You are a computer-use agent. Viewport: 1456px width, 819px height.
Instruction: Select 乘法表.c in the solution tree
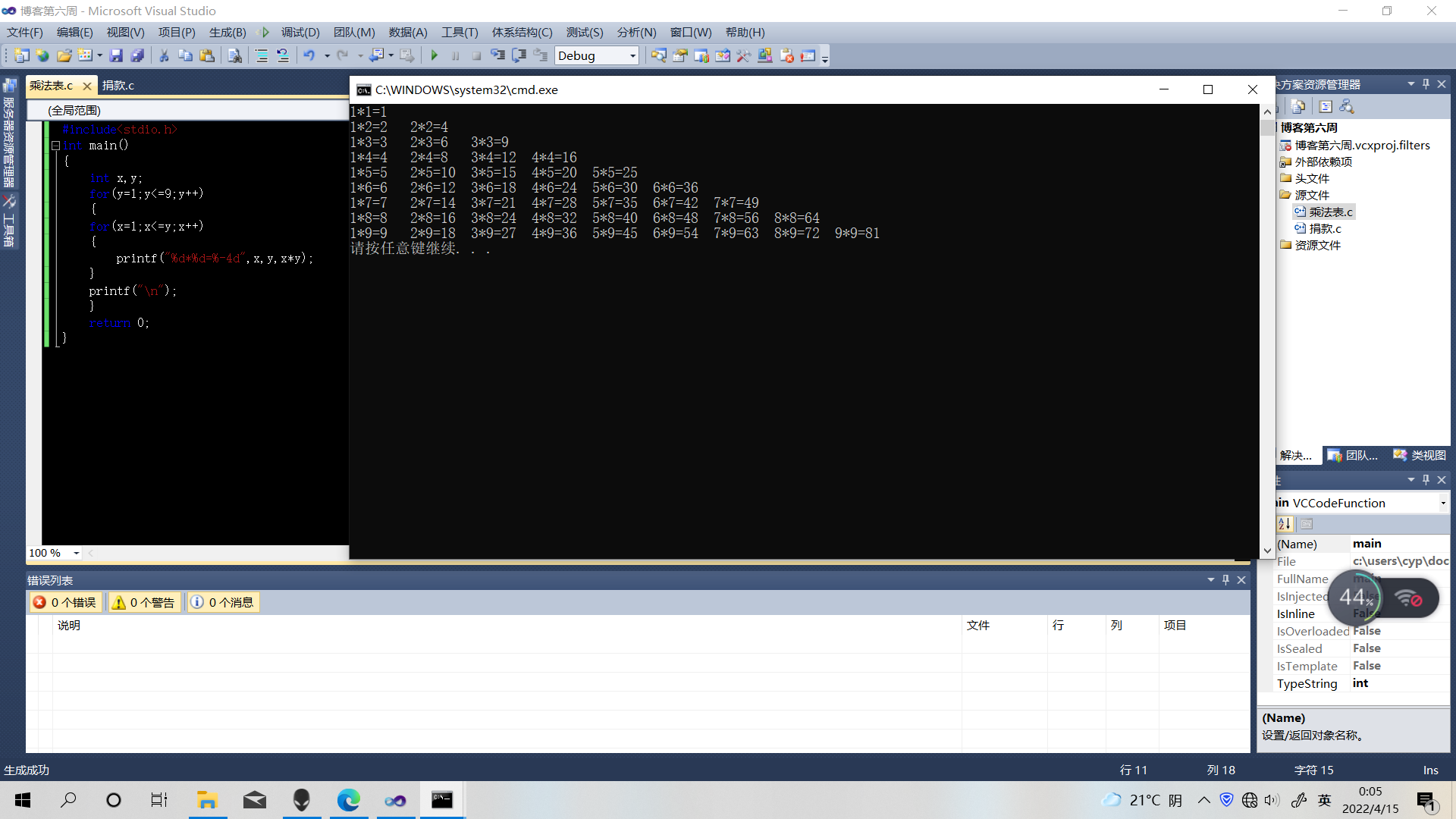pos(1330,212)
